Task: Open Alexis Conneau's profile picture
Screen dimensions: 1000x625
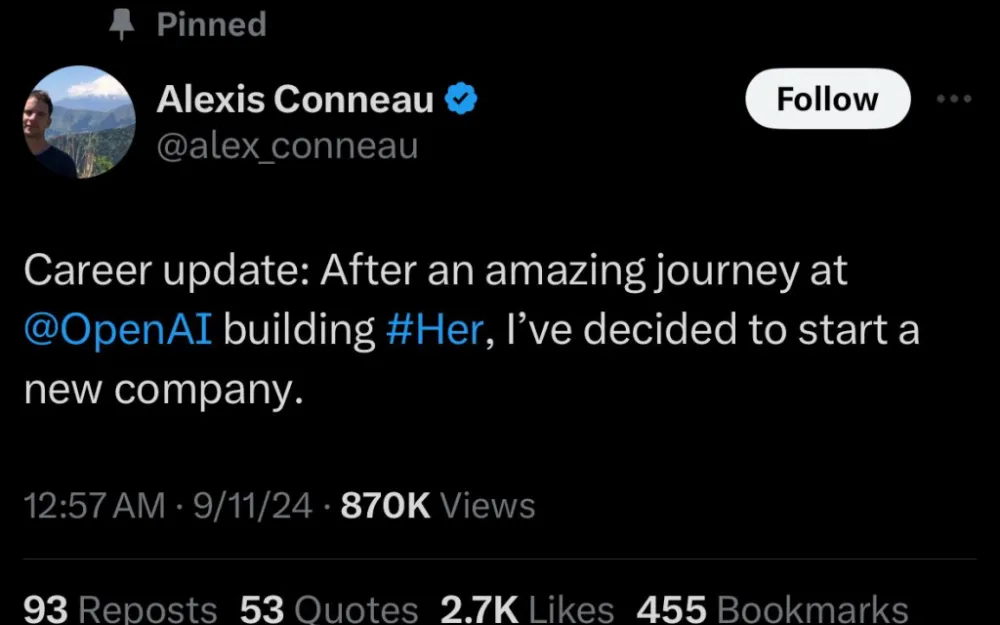Action: tap(79, 122)
